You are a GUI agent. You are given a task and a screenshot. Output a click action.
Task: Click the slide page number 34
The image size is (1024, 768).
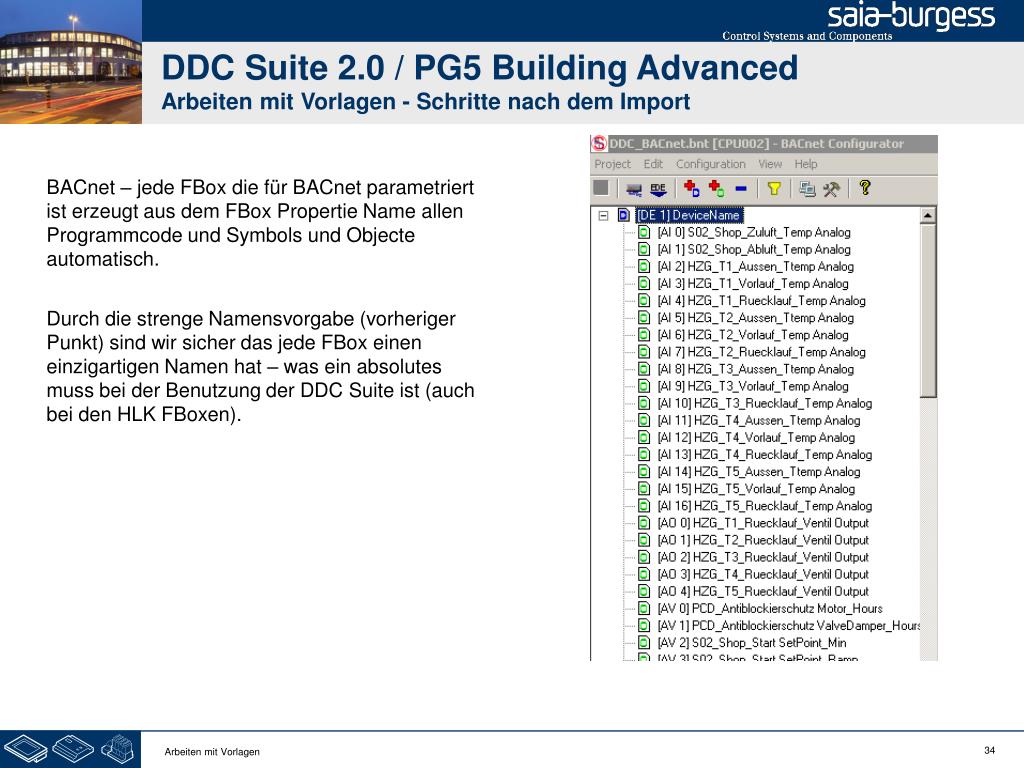click(989, 750)
